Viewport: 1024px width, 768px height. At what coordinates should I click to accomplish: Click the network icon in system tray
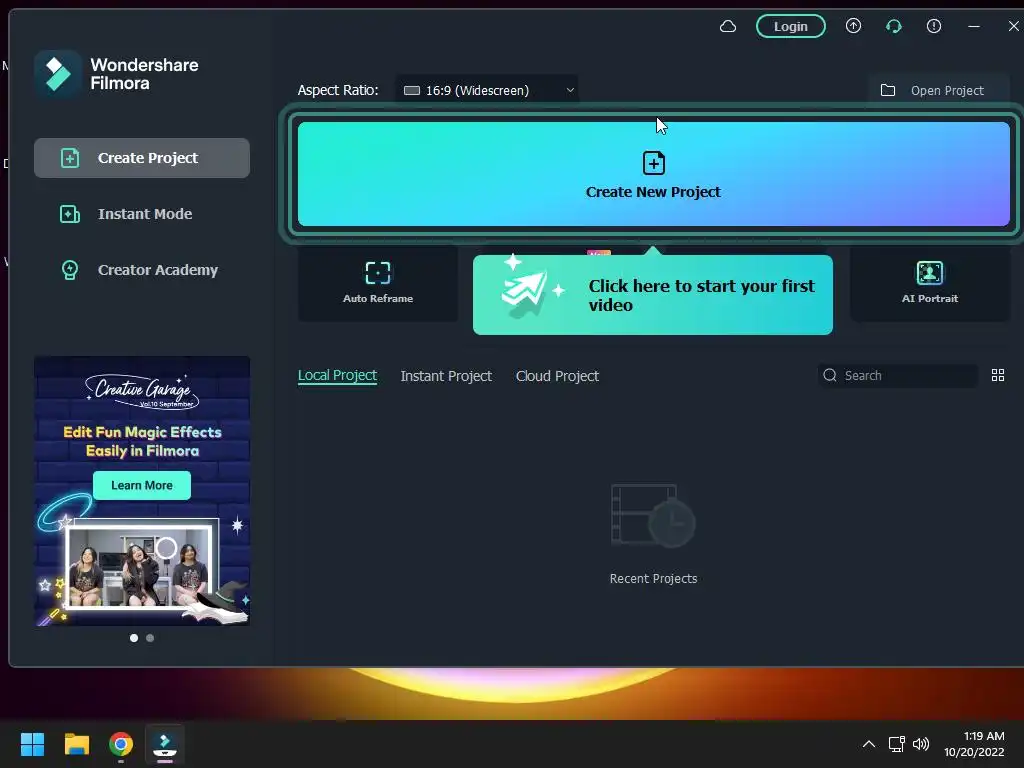897,744
